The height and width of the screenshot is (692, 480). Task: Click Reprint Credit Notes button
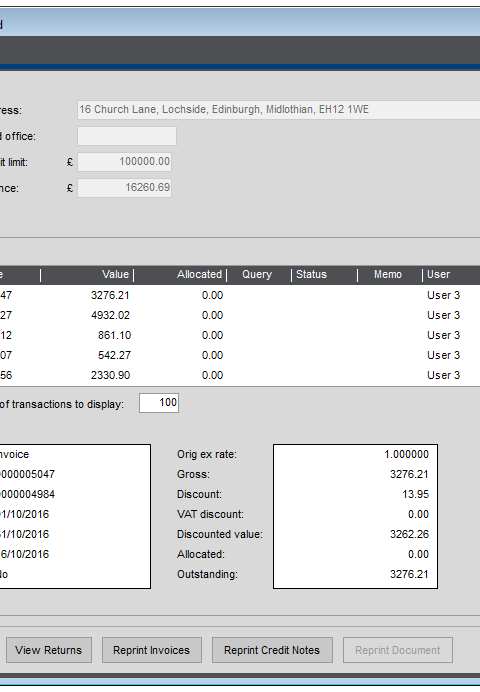[x=272, y=650]
